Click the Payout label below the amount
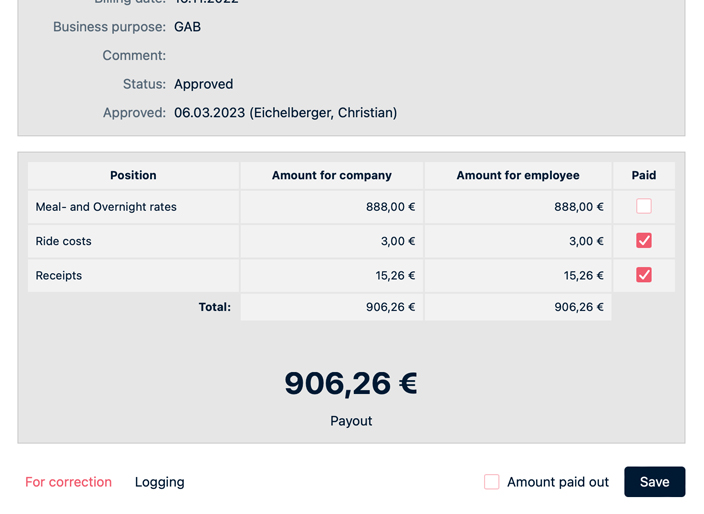This screenshot has height=514, width=704. 351,421
